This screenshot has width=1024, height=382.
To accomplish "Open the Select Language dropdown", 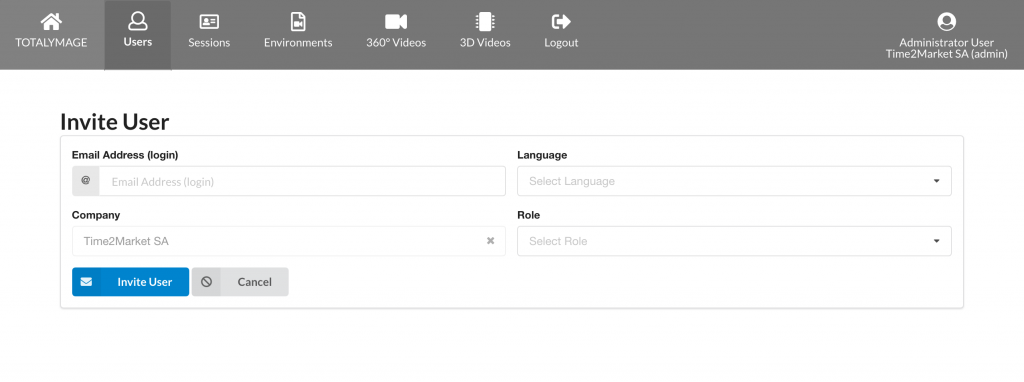I will pyautogui.click(x=734, y=181).
